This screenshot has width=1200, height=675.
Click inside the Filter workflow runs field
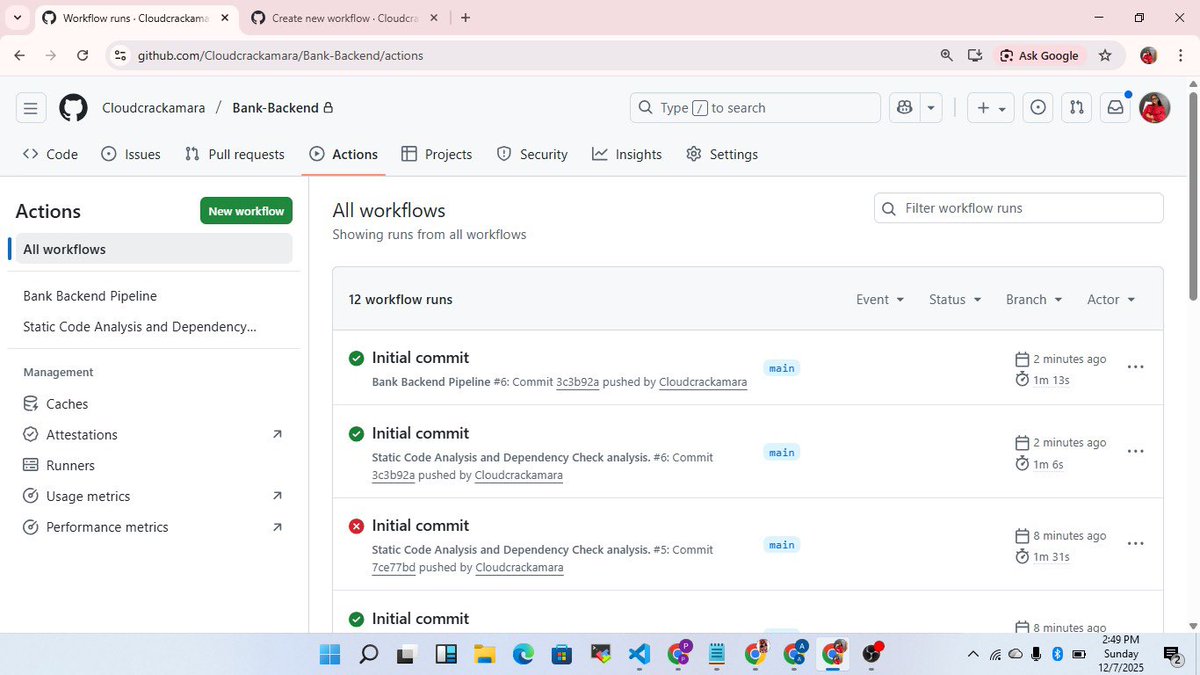pos(1017,208)
